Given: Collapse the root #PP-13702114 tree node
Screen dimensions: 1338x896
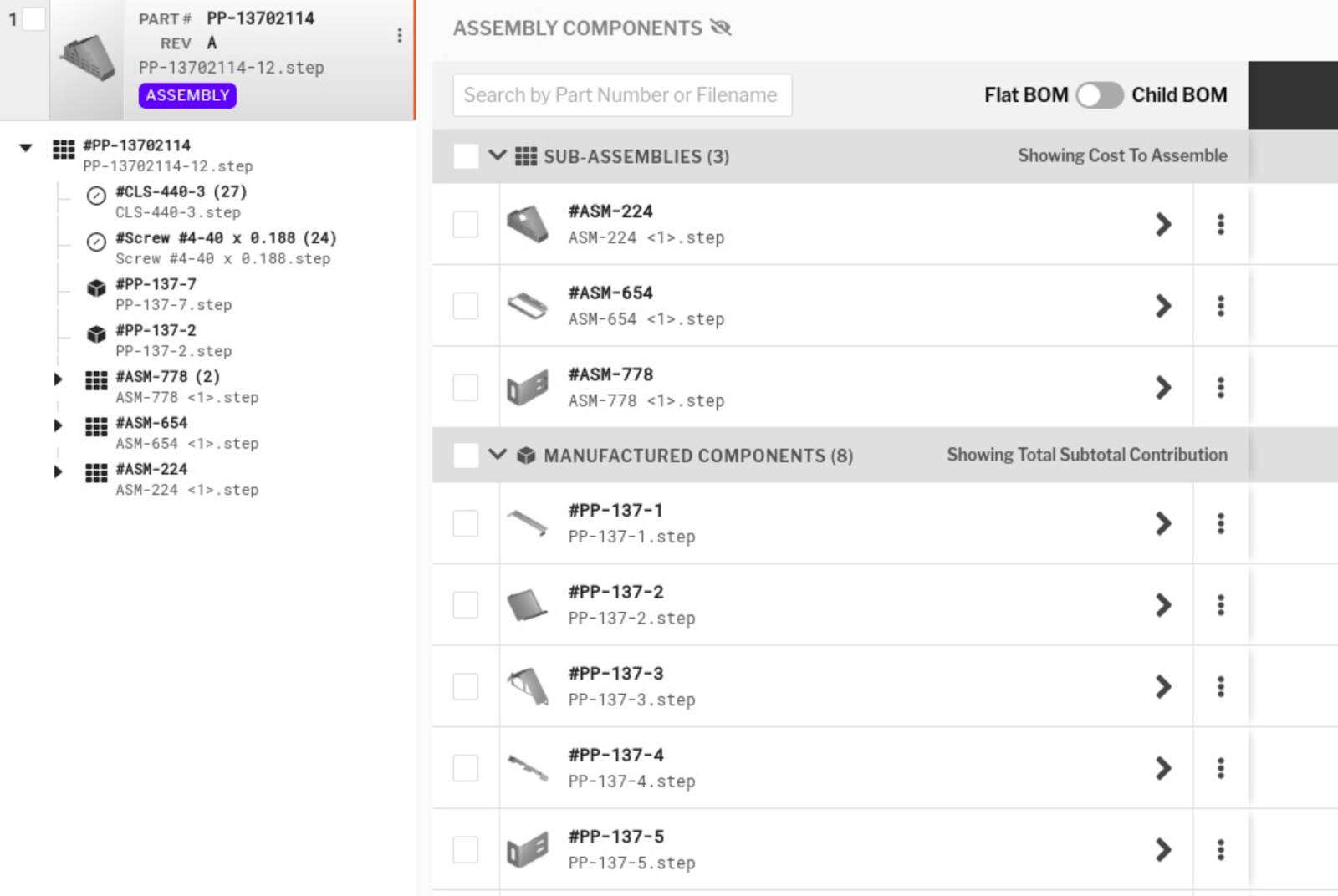Looking at the screenshot, I should [x=26, y=148].
